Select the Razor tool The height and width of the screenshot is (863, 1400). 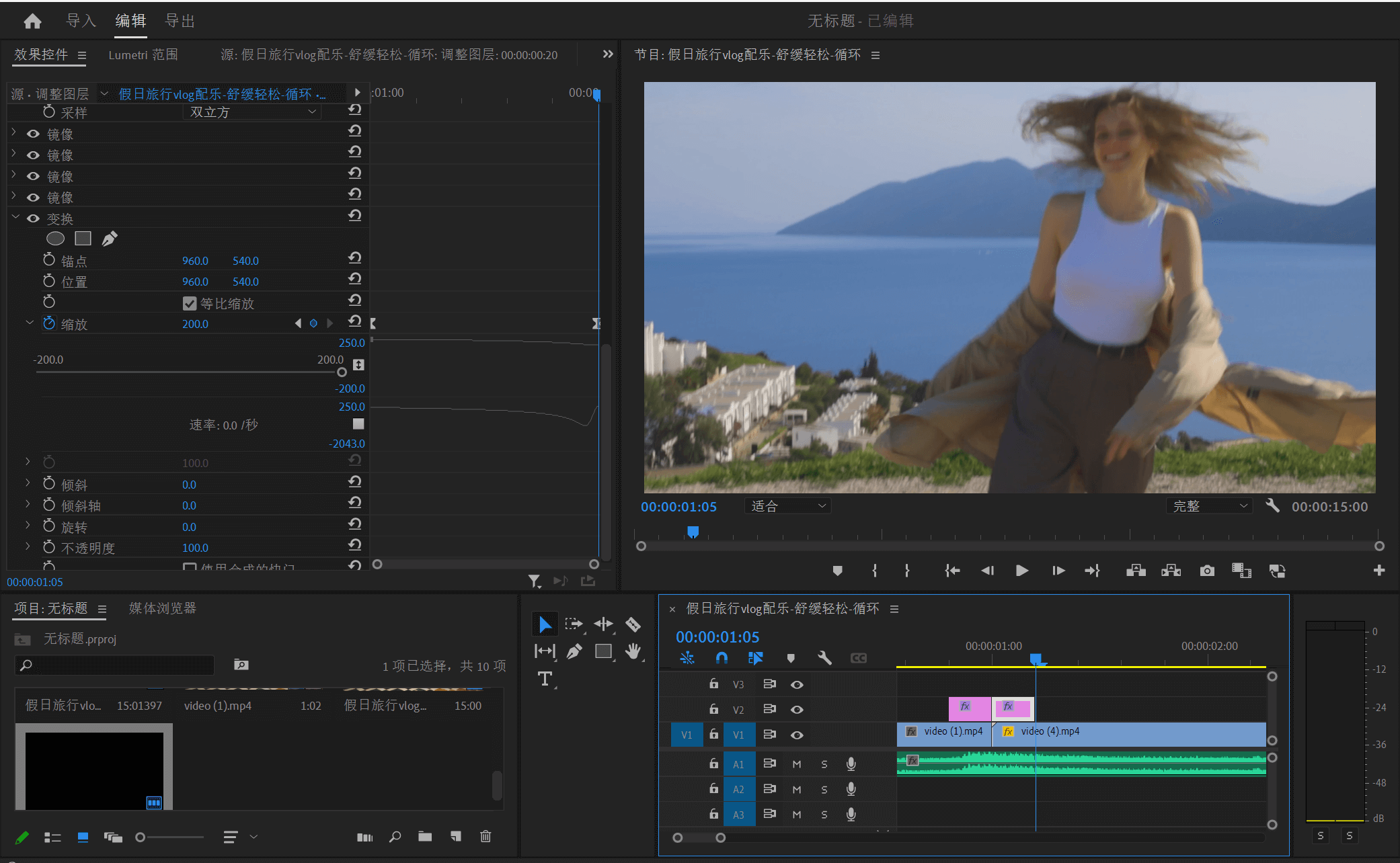click(x=633, y=624)
